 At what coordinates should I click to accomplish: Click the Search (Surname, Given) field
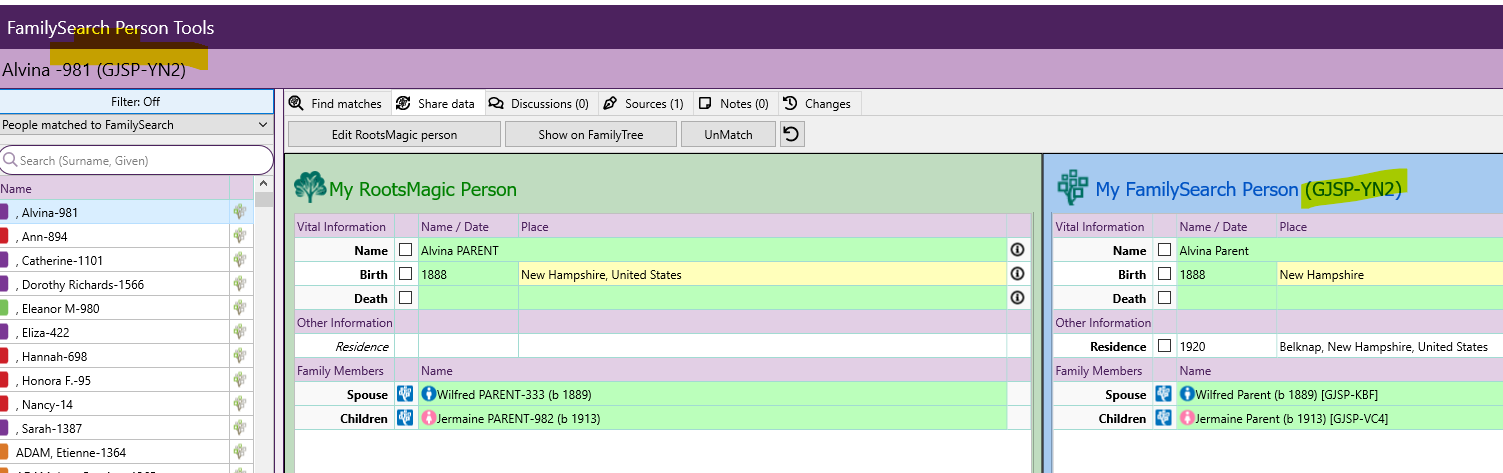tap(136, 160)
